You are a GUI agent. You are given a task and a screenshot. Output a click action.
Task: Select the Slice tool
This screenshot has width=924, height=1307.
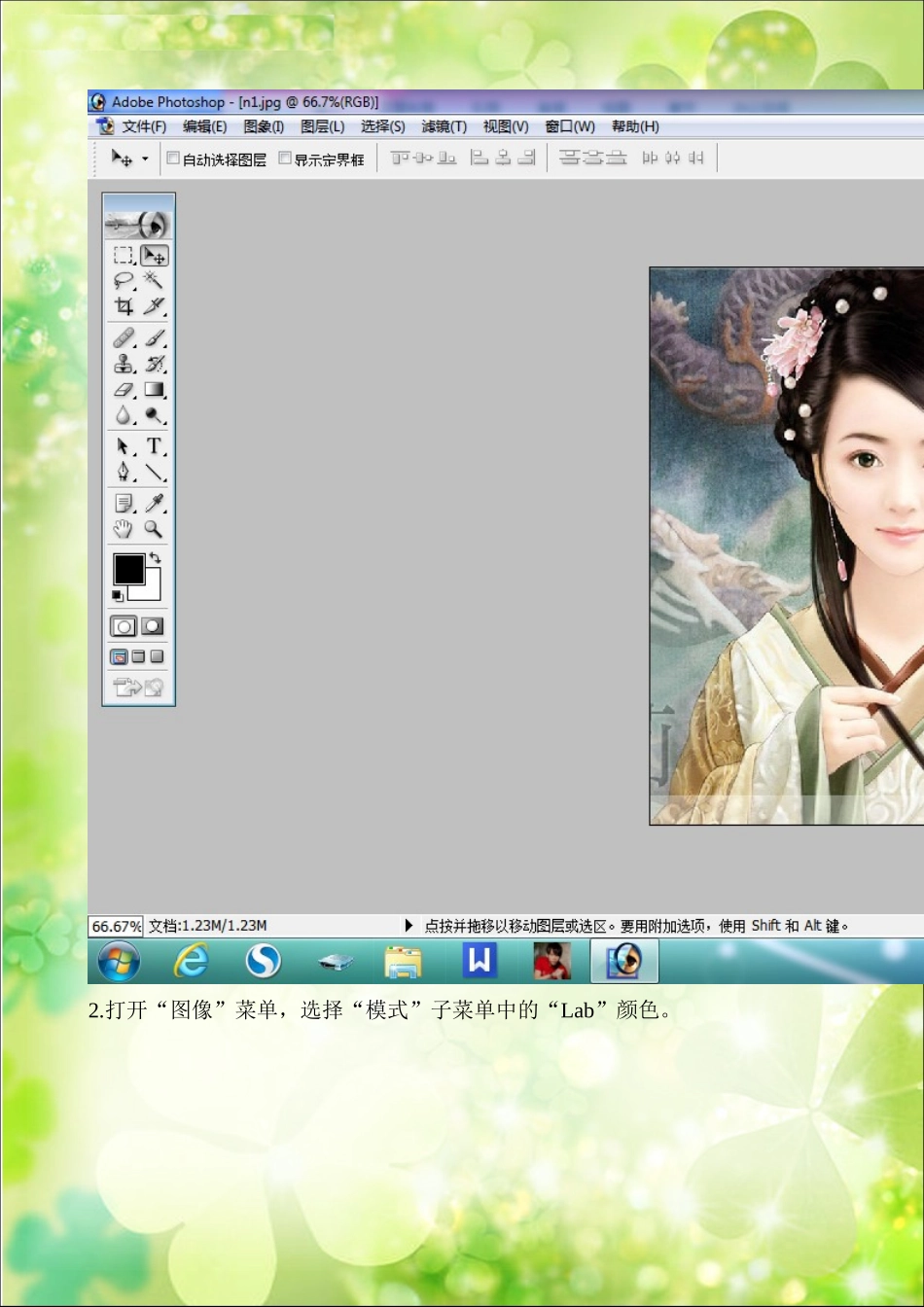tap(154, 306)
